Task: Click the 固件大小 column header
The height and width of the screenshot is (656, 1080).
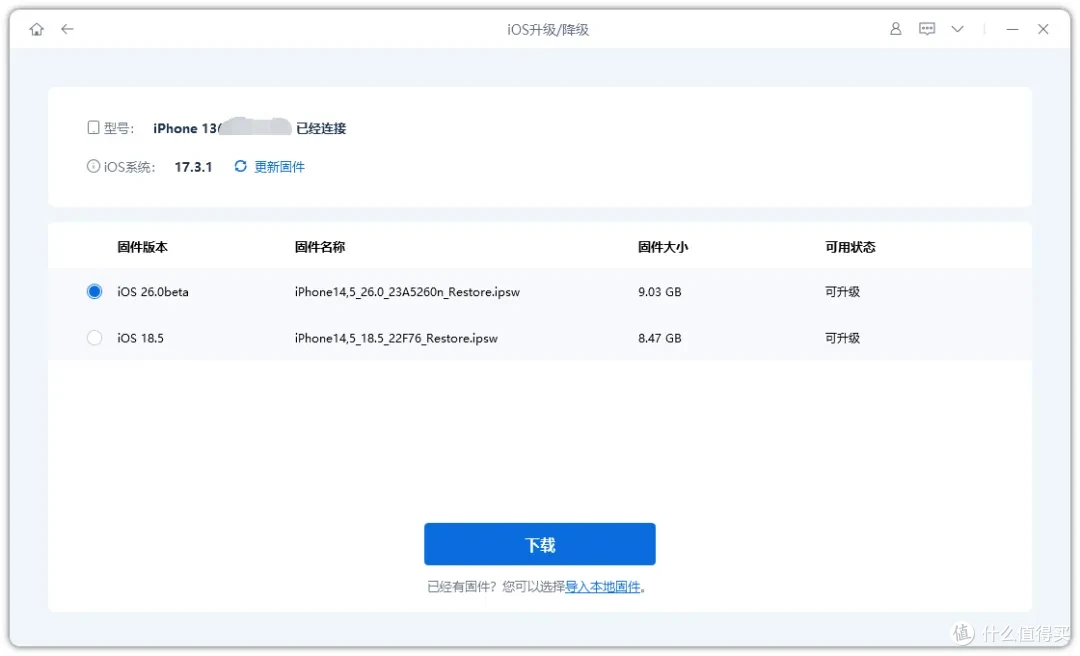Action: click(x=663, y=247)
